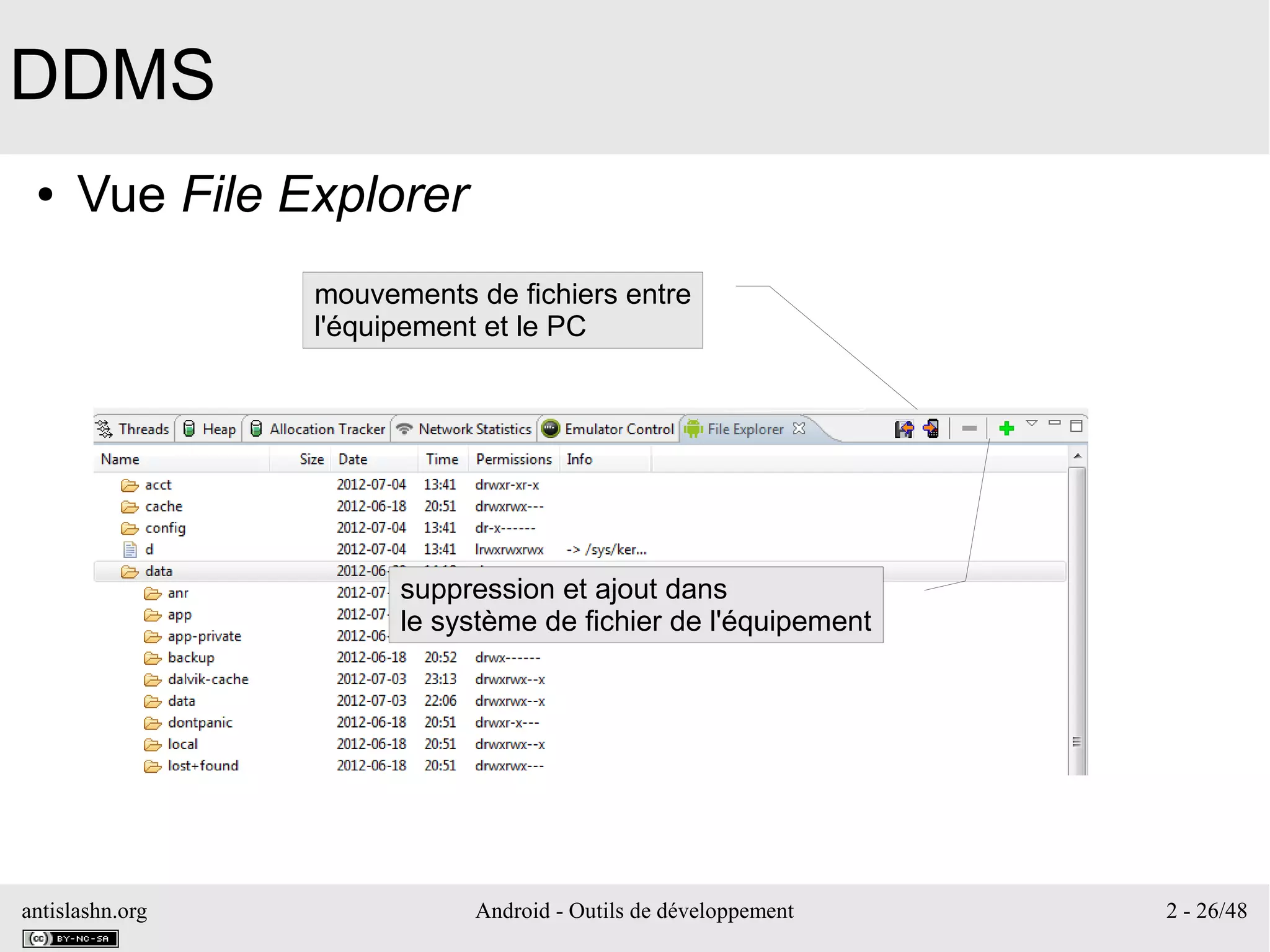Screen dimensions: 1270x952
Task: Click the 'lrwxrwxrwx' permissions cell
Action: click(510, 550)
